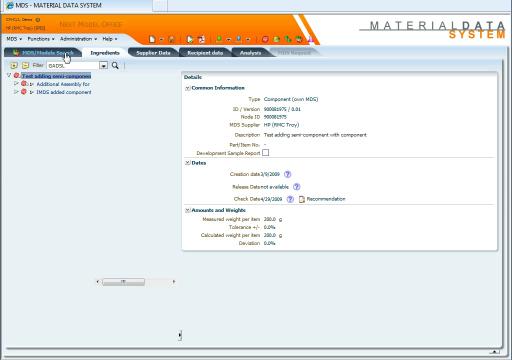Click the tree panel horizontal scrollbar thumb

(x=123, y=282)
